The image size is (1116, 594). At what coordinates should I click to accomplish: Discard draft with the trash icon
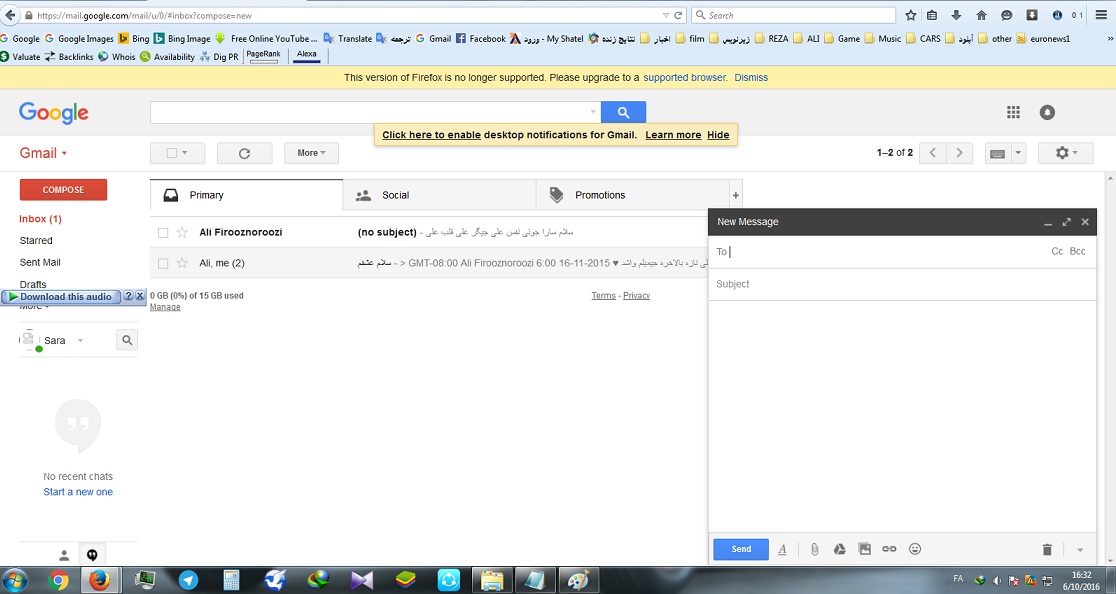pos(1047,549)
